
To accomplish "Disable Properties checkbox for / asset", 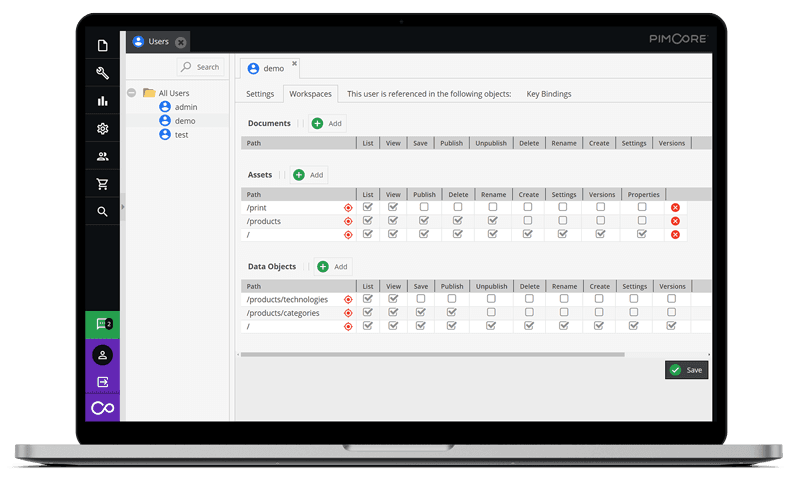I will coord(642,234).
